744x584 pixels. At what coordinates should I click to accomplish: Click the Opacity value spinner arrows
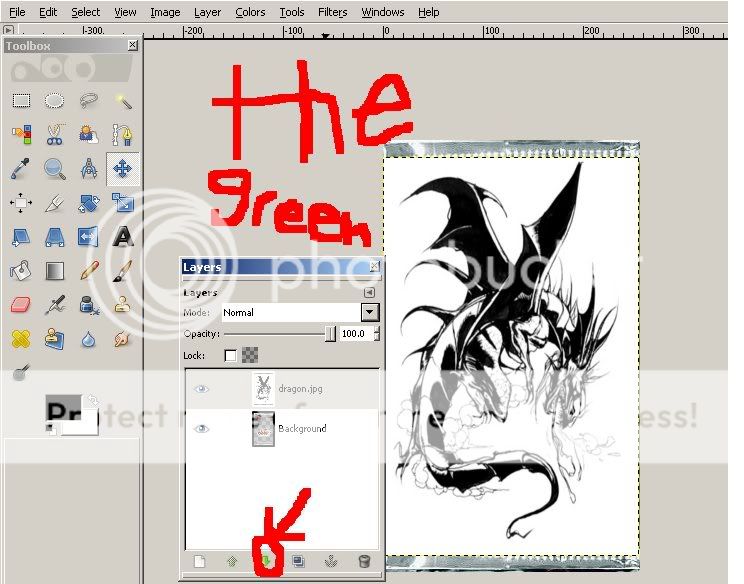point(374,334)
